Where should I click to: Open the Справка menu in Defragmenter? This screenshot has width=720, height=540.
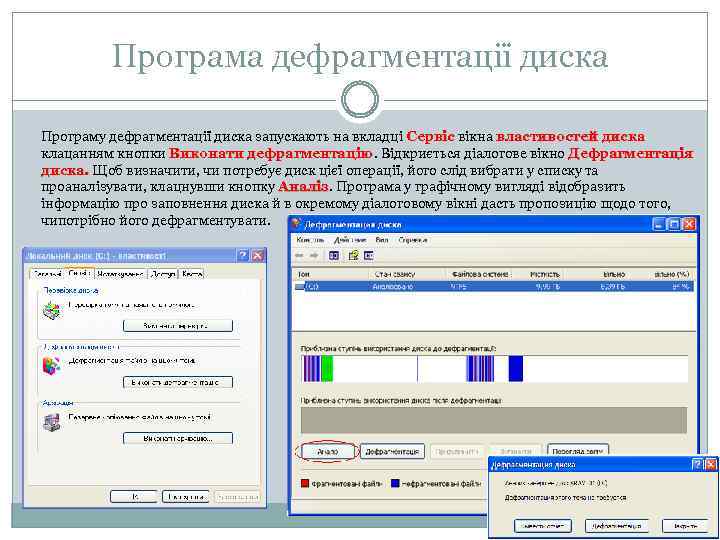tap(413, 240)
